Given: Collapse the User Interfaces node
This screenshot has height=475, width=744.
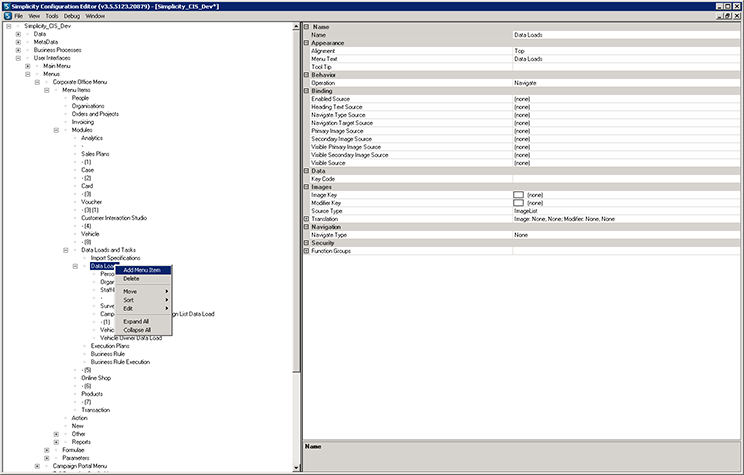Looking at the screenshot, I should click(18, 58).
